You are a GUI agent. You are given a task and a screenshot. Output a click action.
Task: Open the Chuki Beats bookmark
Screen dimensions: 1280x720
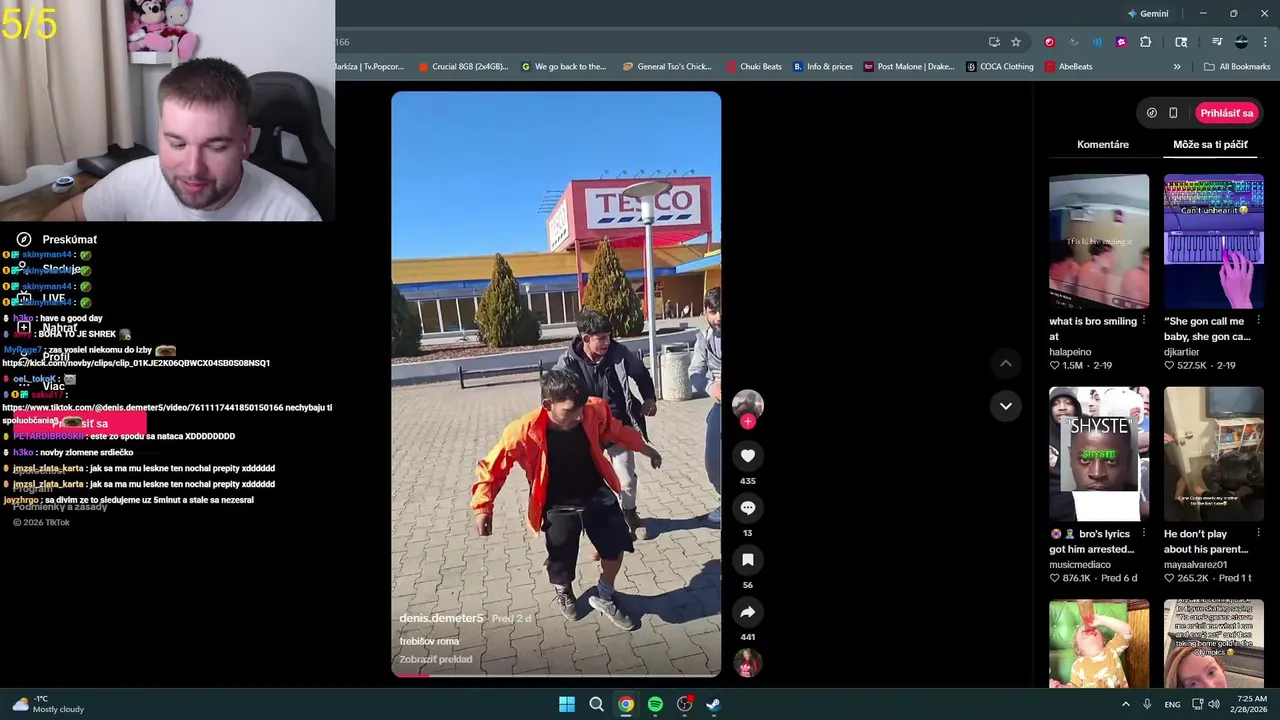753,67
